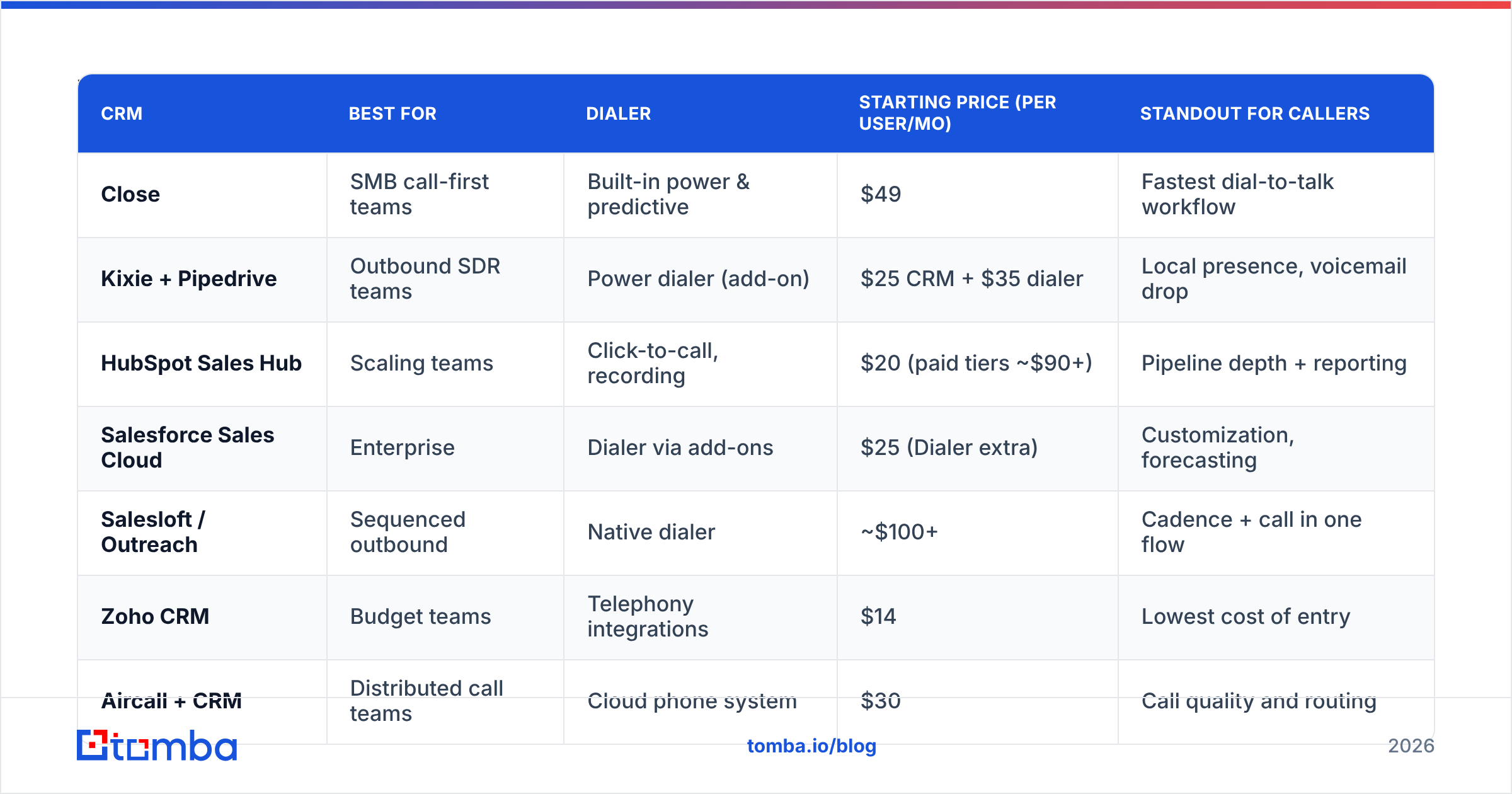Click Cadence + call in one flow cell
This screenshot has width=1512, height=794.
(1276, 532)
